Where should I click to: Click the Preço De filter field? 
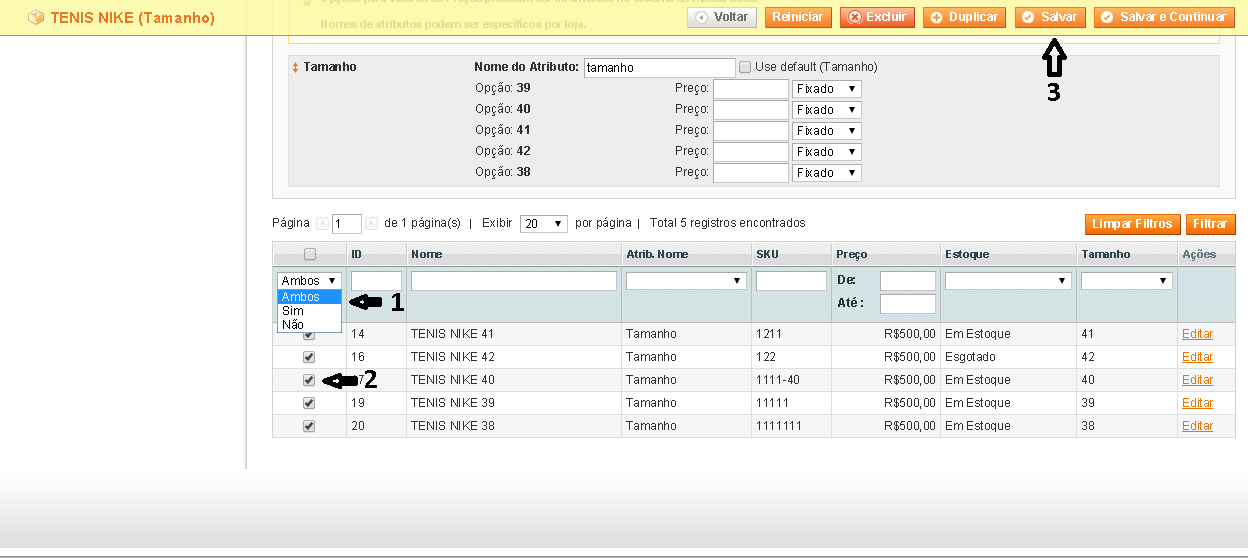click(908, 282)
